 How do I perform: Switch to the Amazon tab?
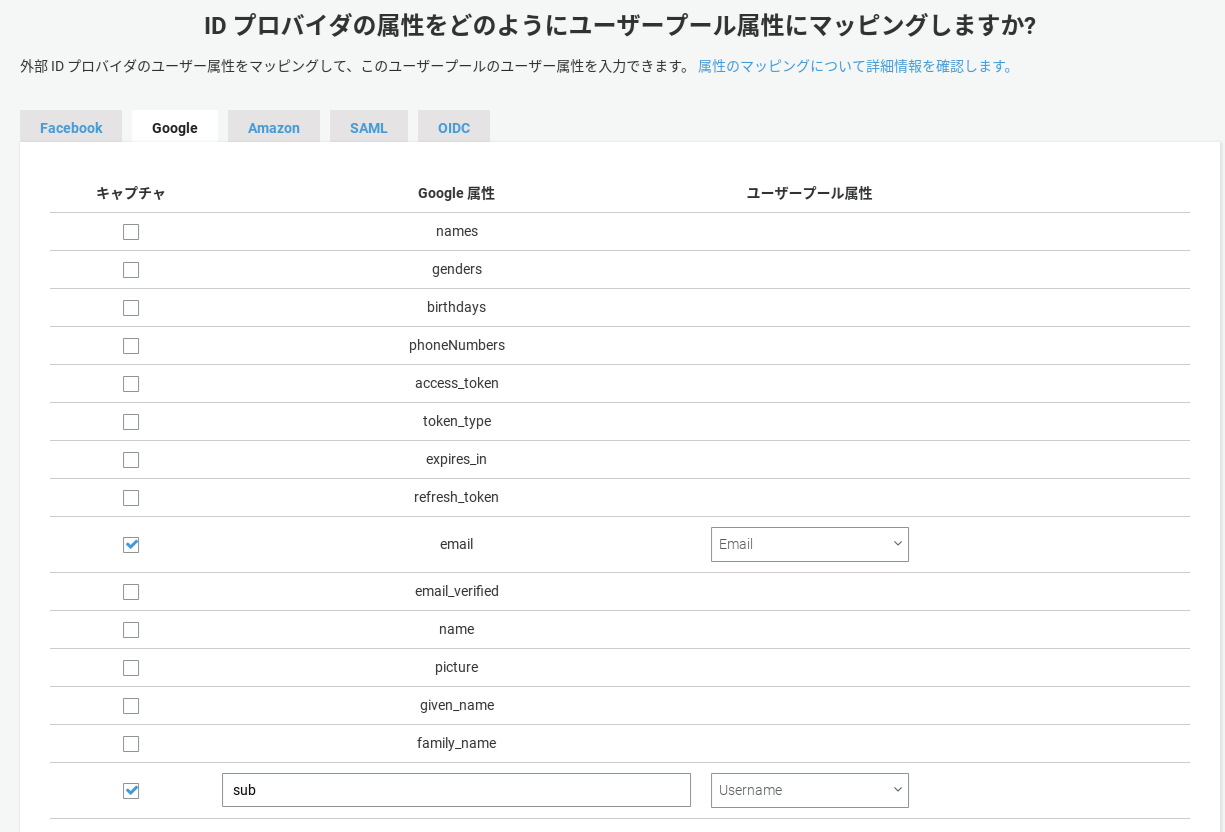pos(274,128)
